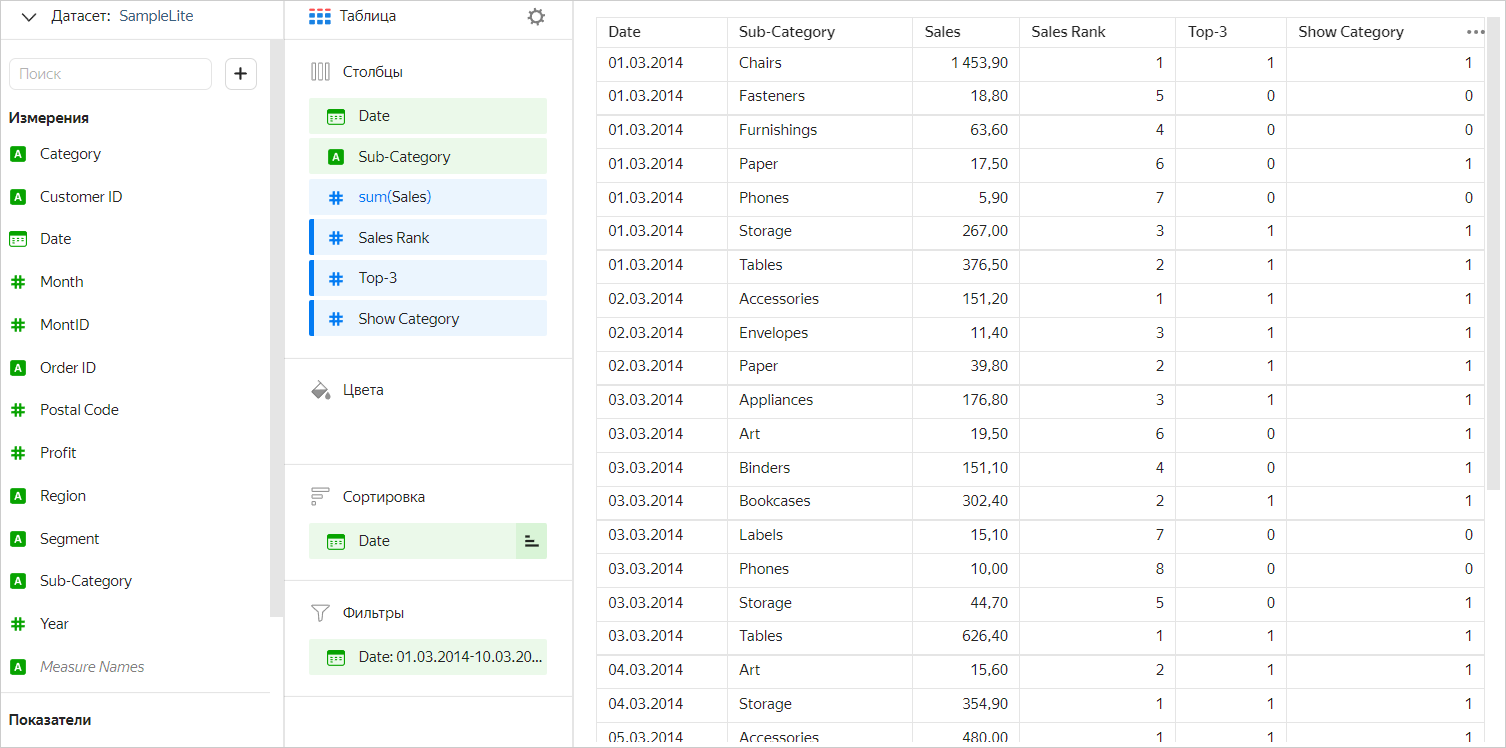Toggle sort direction icon on Date sorting
The height and width of the screenshot is (748, 1506).
pyautogui.click(x=531, y=541)
